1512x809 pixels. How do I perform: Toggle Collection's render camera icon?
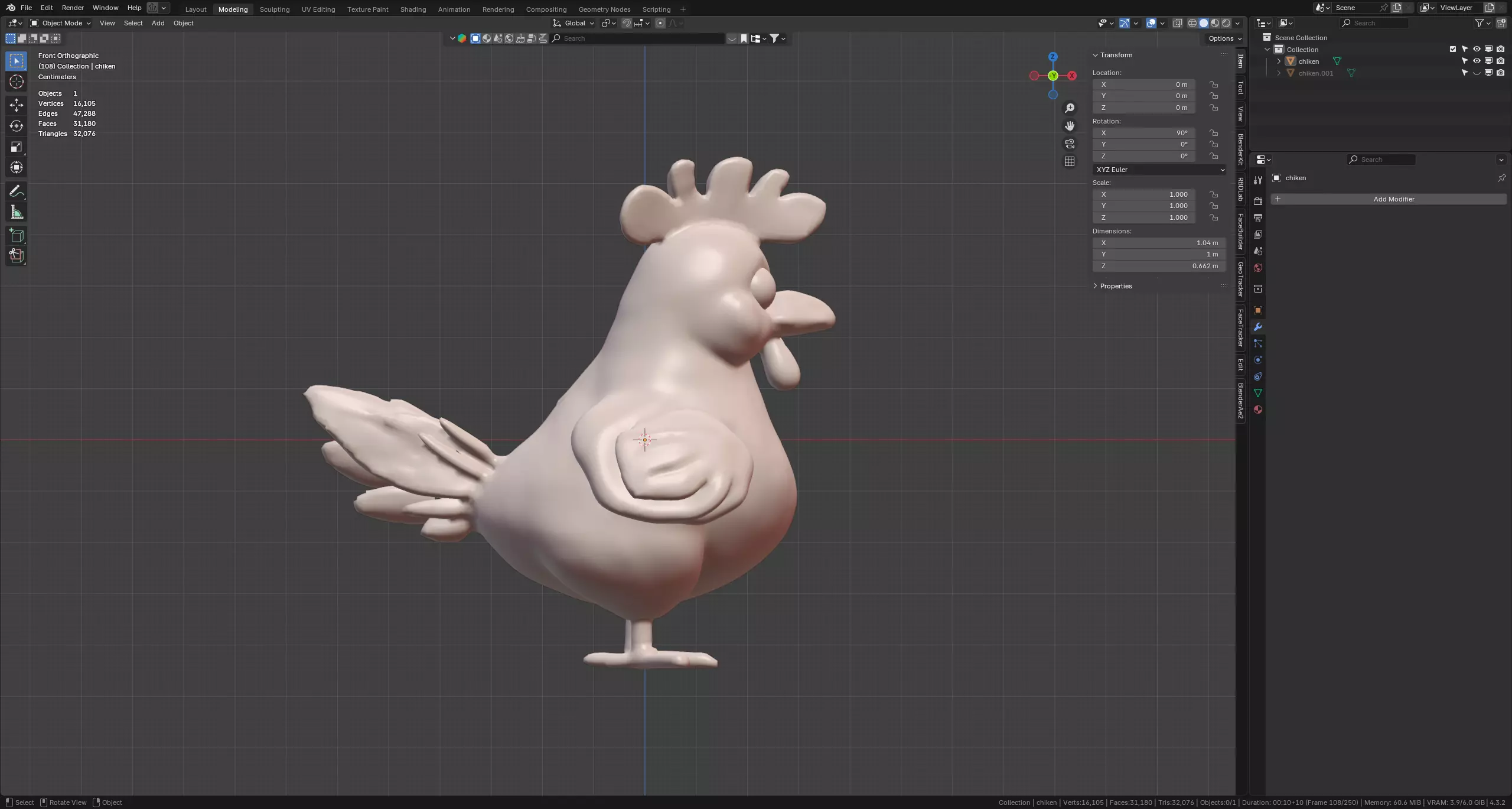(x=1501, y=49)
